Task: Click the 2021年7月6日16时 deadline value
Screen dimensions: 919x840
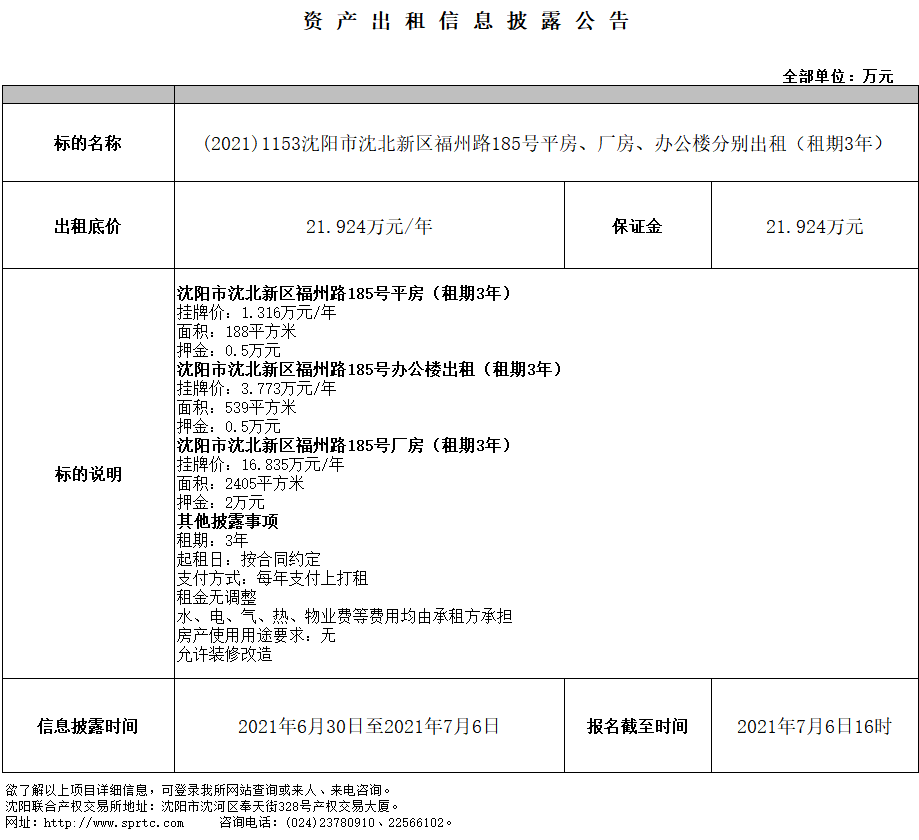Action: pos(813,727)
